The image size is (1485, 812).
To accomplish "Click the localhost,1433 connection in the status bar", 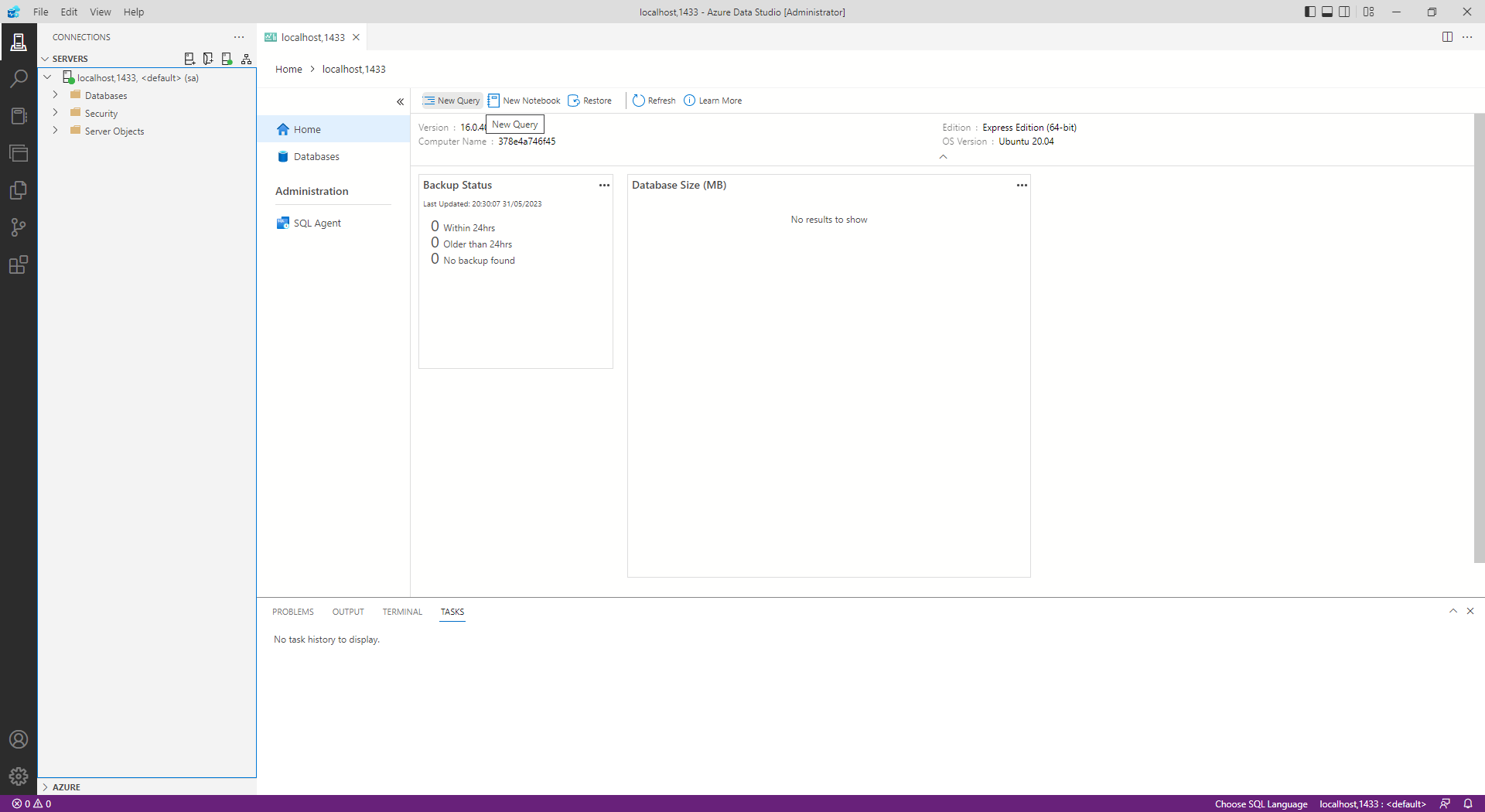I will [x=1372, y=803].
